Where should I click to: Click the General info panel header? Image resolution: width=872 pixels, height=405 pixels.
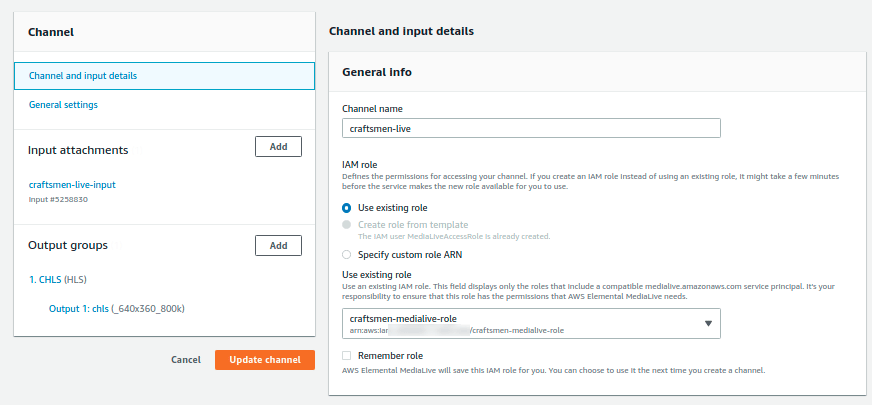377,73
